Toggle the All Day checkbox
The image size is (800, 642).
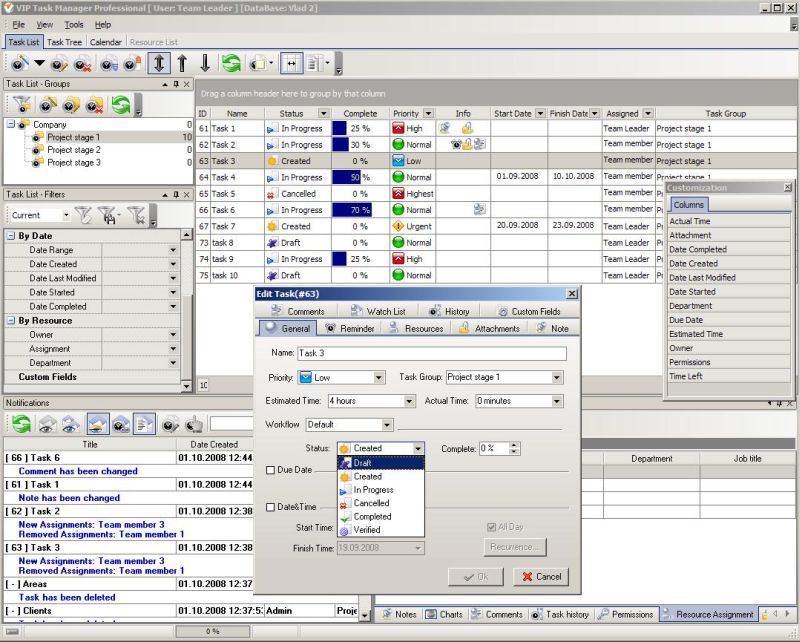[491, 527]
